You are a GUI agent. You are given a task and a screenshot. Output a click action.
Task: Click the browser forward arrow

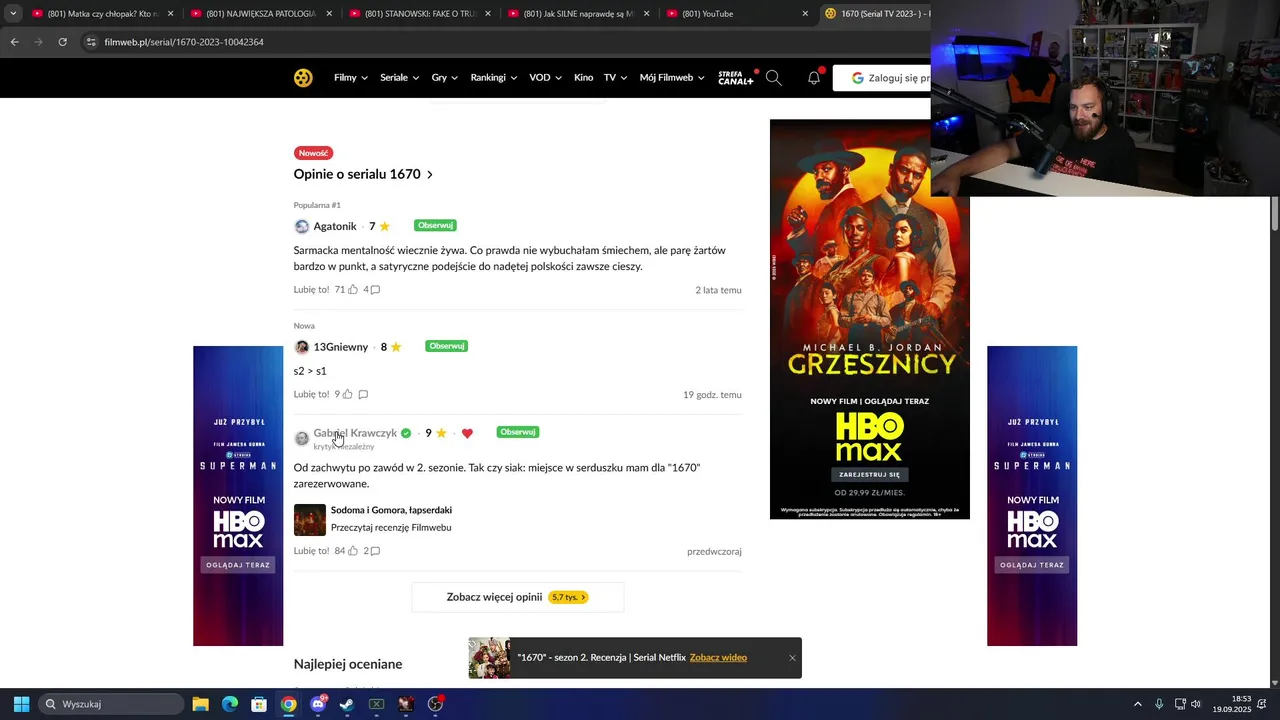[38, 42]
